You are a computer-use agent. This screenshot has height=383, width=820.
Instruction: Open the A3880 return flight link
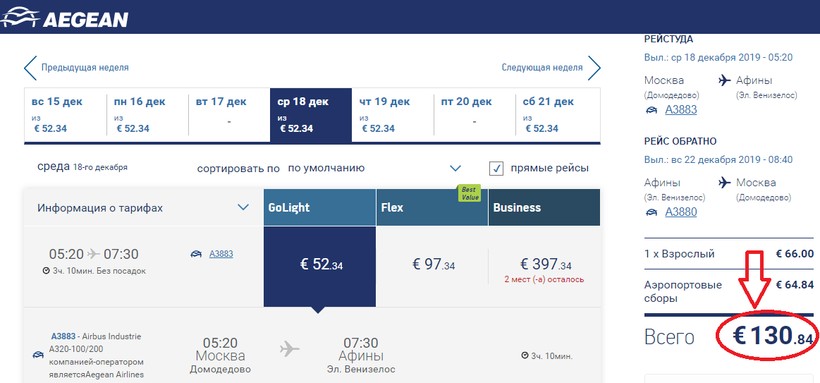pyautogui.click(x=681, y=212)
